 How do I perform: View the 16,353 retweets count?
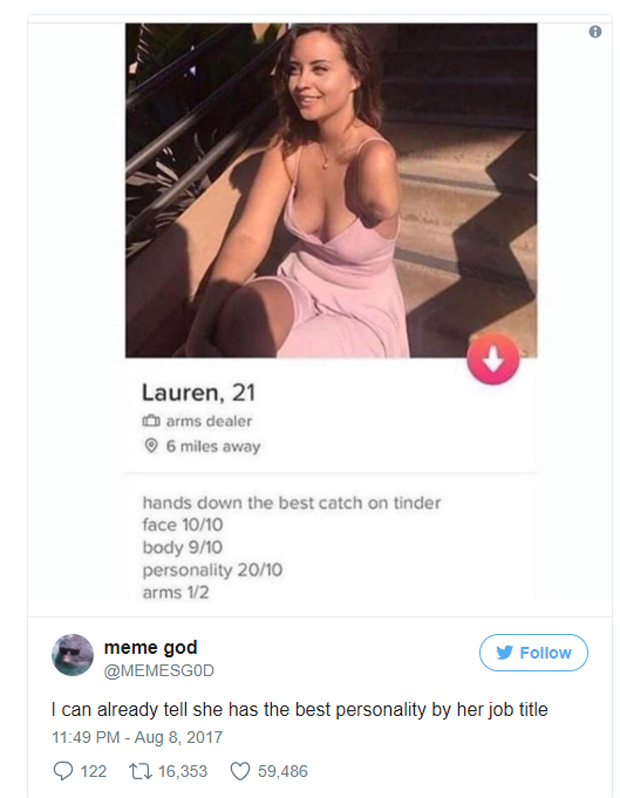[x=183, y=772]
